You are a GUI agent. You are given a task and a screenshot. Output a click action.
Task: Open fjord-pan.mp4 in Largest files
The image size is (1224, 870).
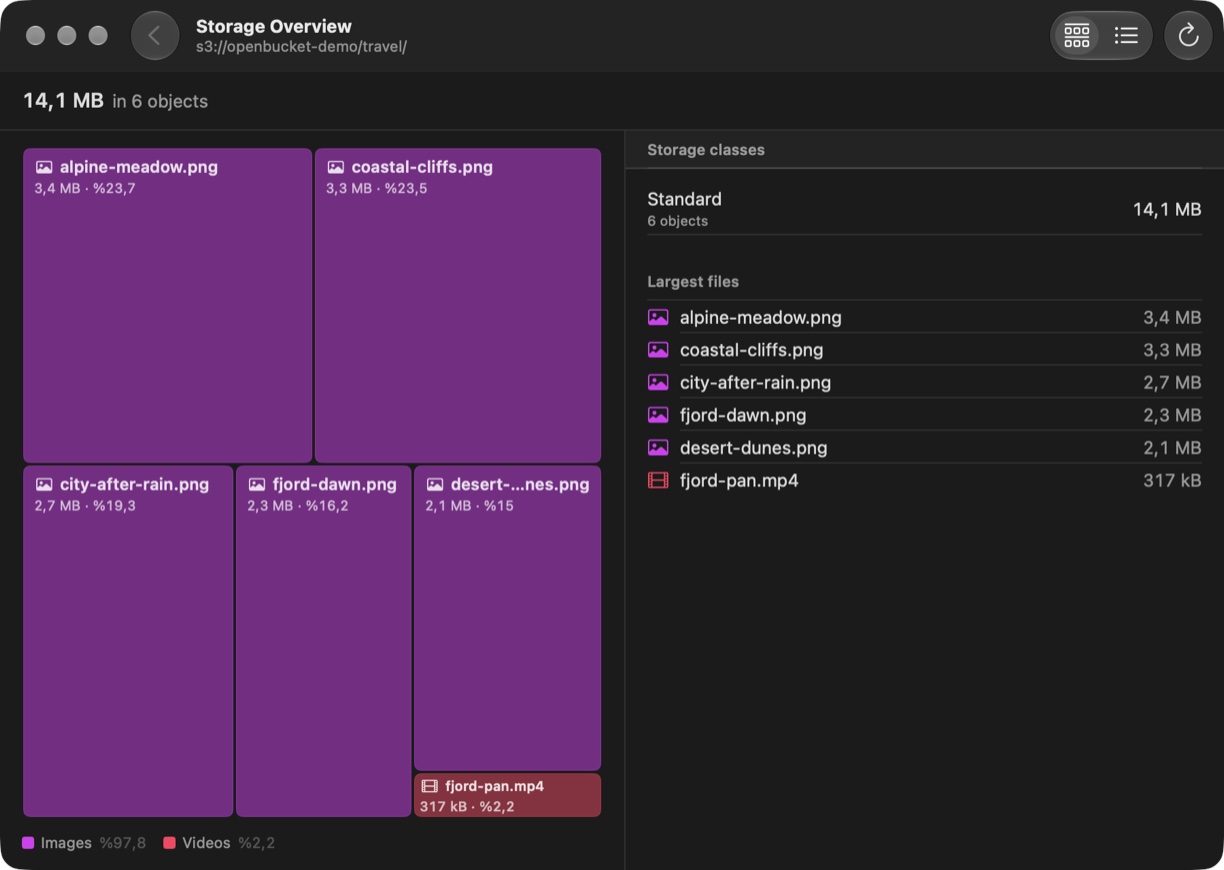[x=924, y=480]
